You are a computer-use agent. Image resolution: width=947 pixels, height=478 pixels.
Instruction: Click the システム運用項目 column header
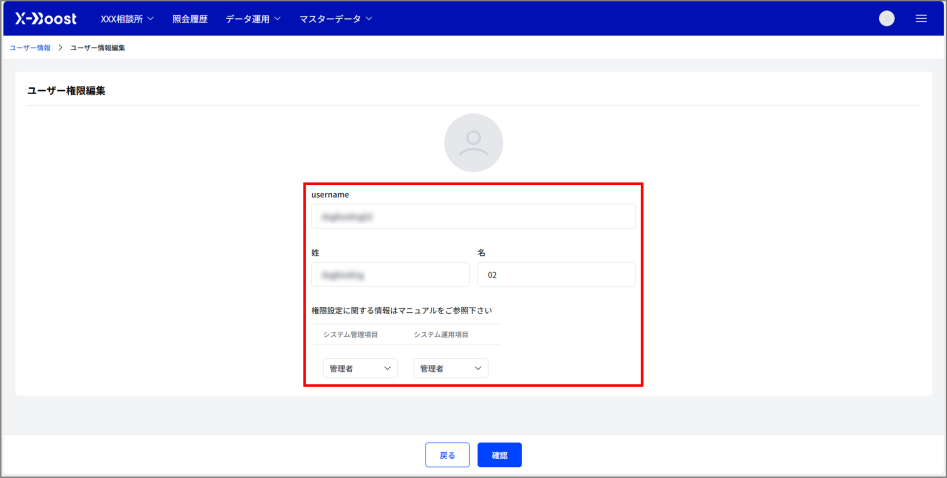[x=441, y=334]
